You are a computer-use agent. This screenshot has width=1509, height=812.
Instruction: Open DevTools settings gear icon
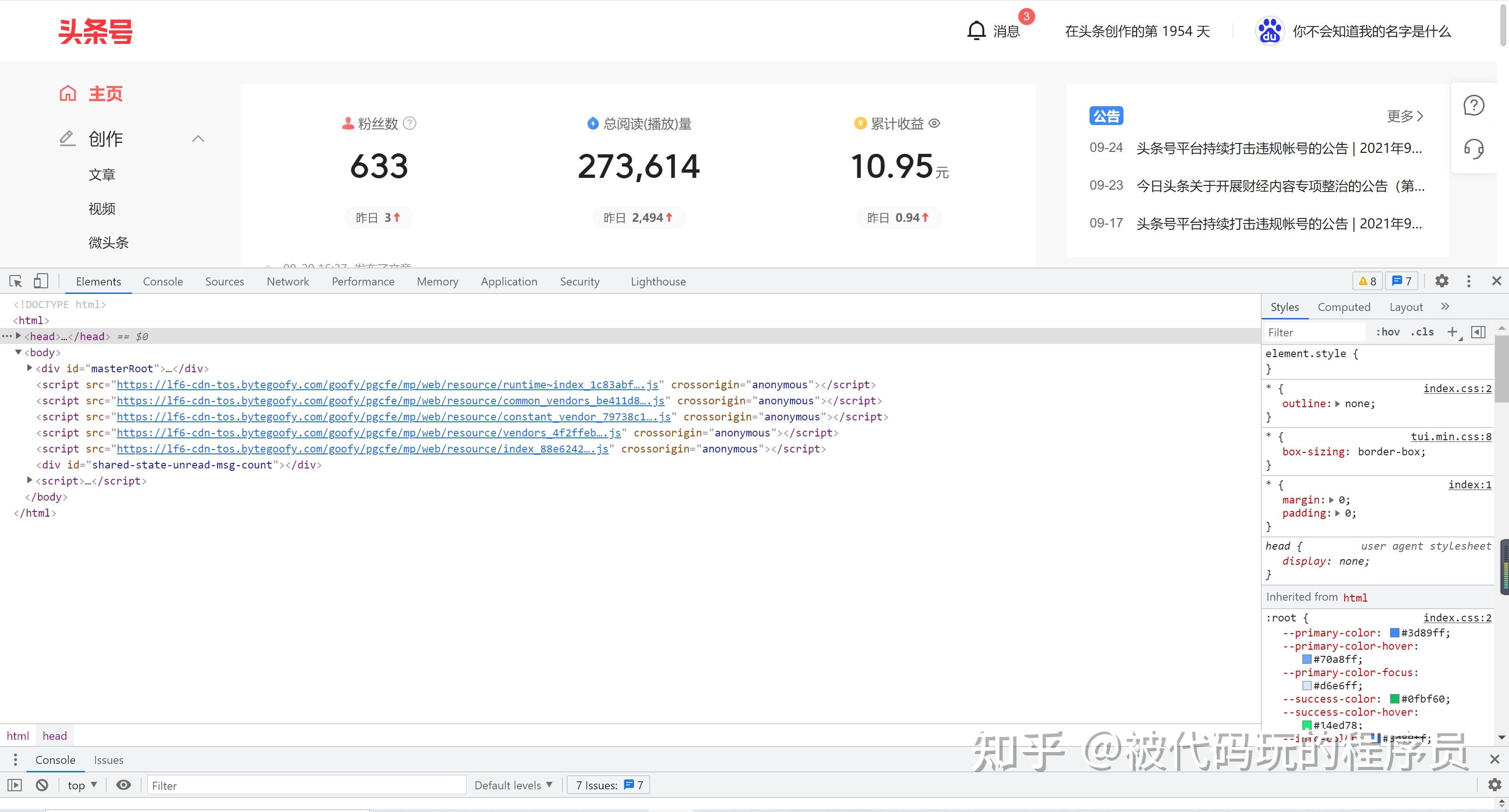1442,281
